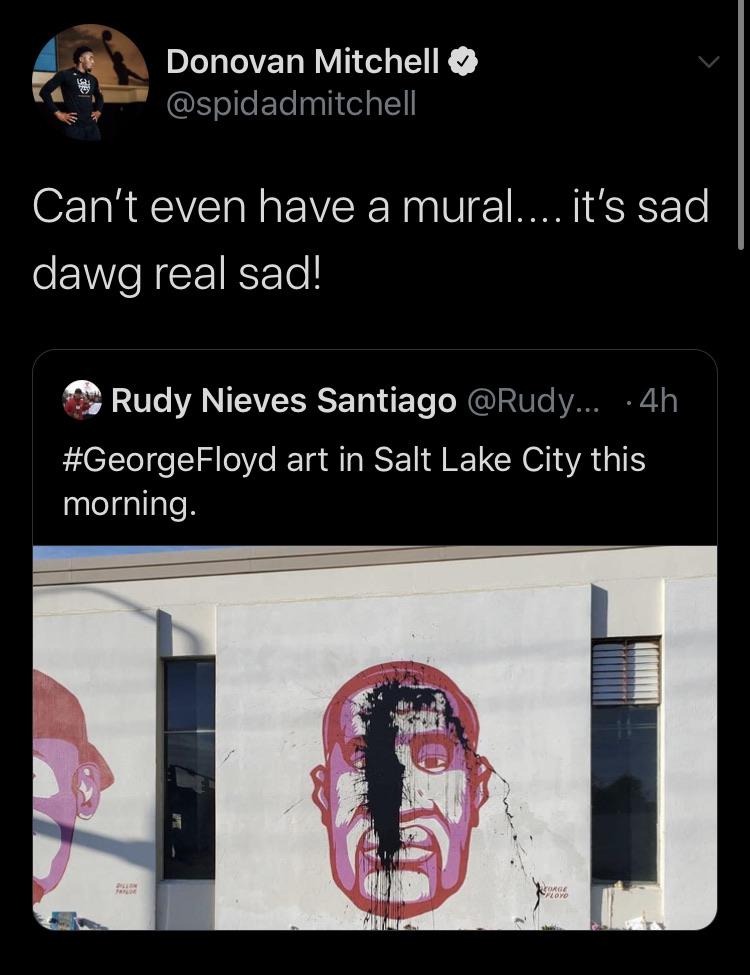750x975 pixels.
Task: Click the truncated @Rudy... handle
Action: (x=534, y=401)
